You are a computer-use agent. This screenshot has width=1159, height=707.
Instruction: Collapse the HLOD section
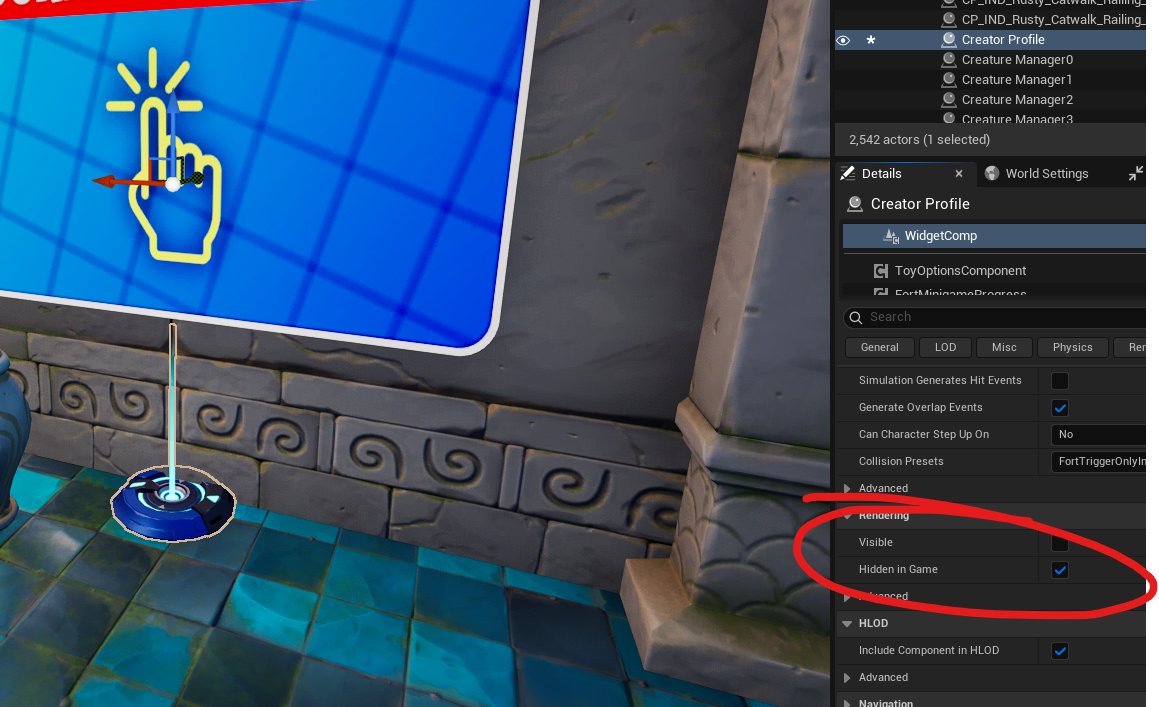pyautogui.click(x=847, y=623)
